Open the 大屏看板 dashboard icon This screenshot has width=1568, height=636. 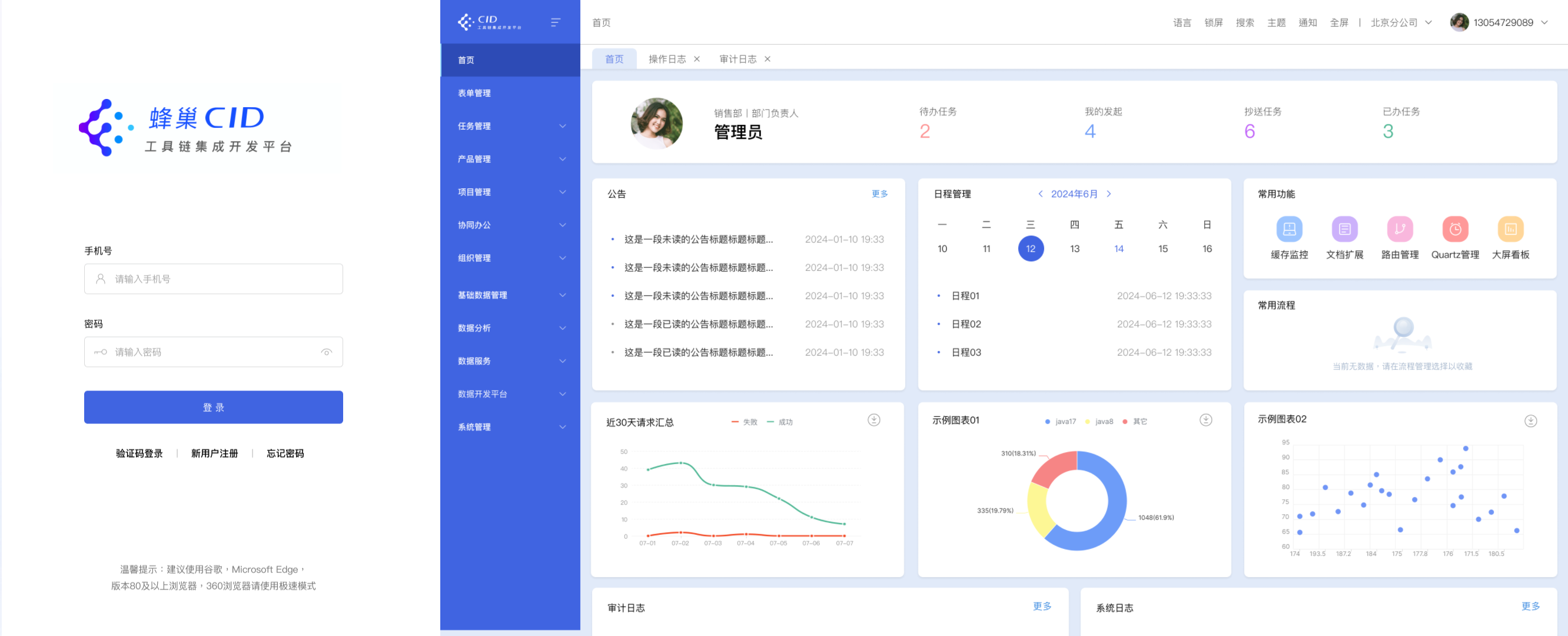(x=1510, y=229)
